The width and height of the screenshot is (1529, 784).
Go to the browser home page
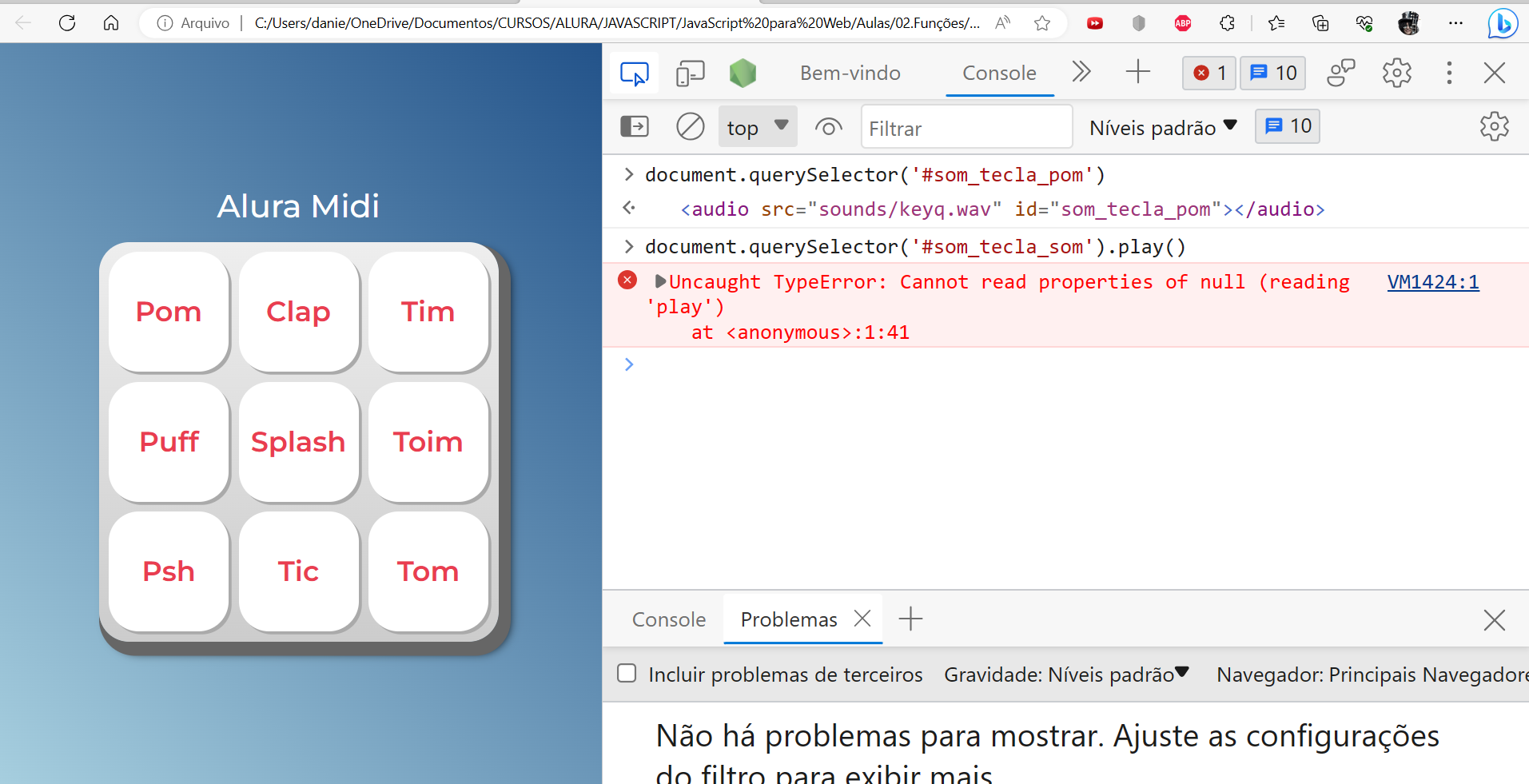tap(111, 22)
